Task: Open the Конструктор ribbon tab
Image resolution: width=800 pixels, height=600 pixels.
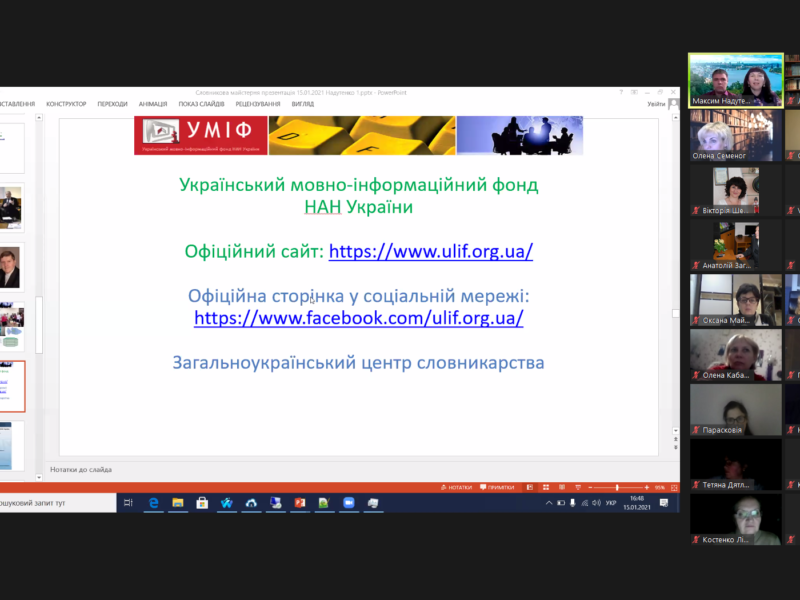Action: pos(66,104)
